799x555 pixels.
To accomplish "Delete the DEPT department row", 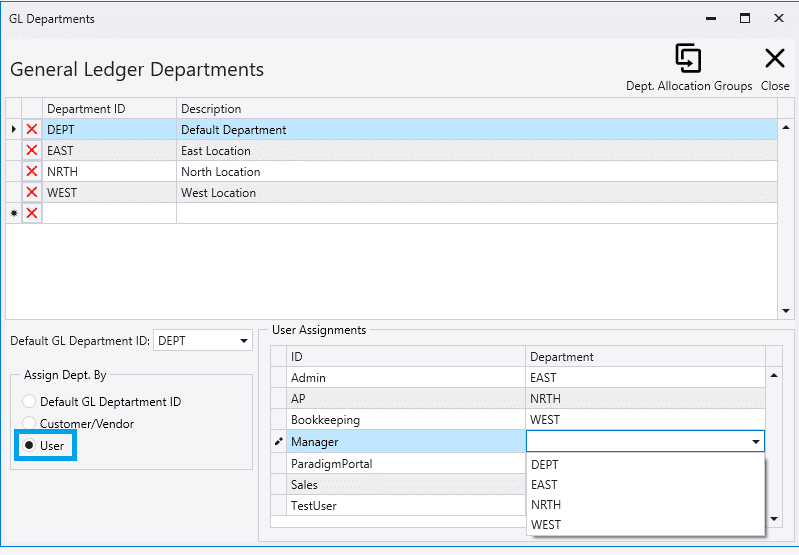I will click(x=32, y=130).
